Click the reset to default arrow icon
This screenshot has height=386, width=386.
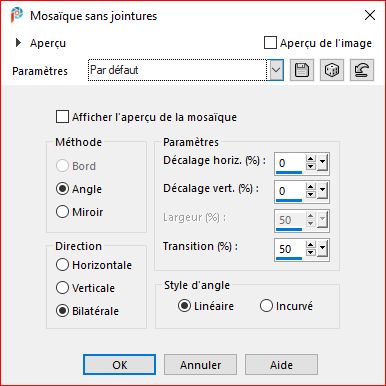click(x=362, y=70)
